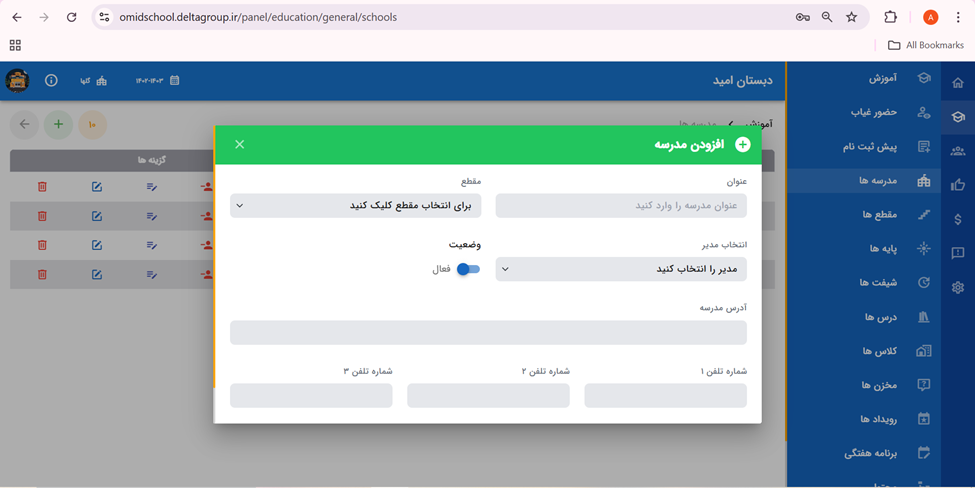This screenshot has height=488, width=975.
Task: Open the school avatar in the header
Action: point(17,80)
